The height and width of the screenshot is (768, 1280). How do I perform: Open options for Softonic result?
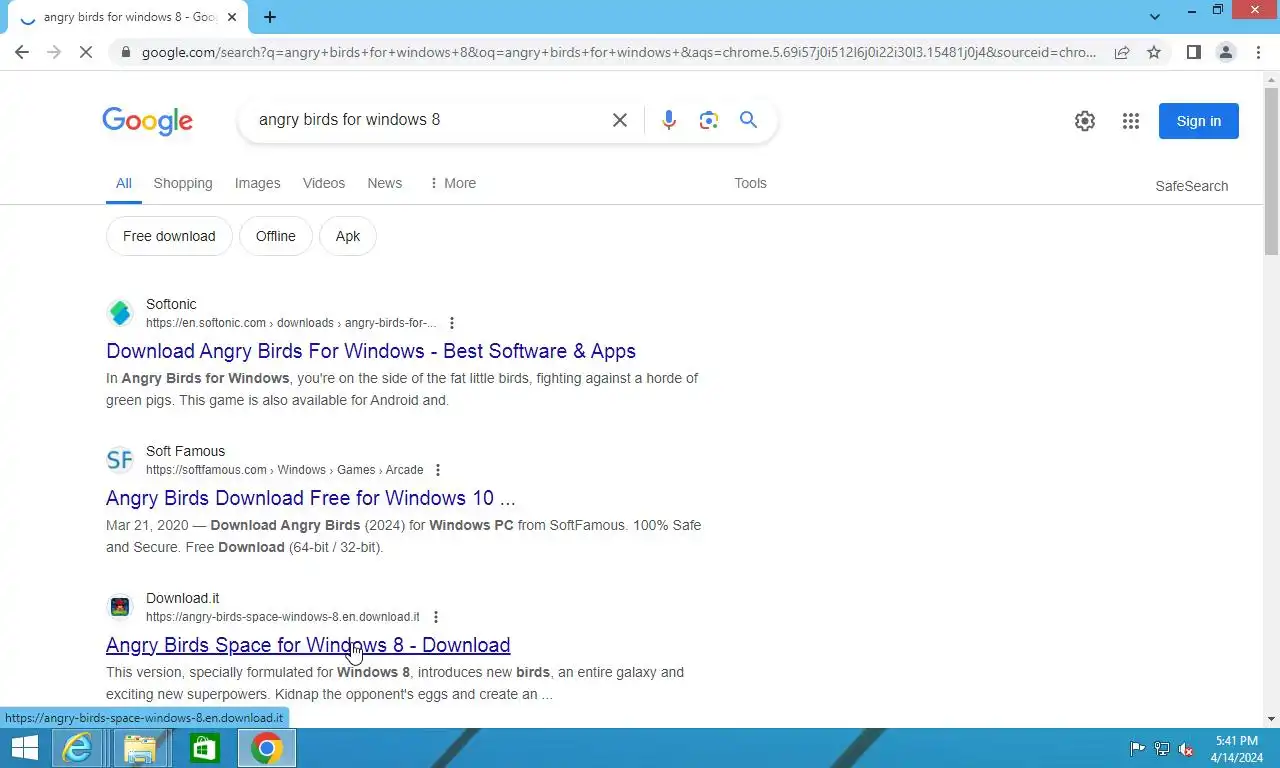[452, 323]
